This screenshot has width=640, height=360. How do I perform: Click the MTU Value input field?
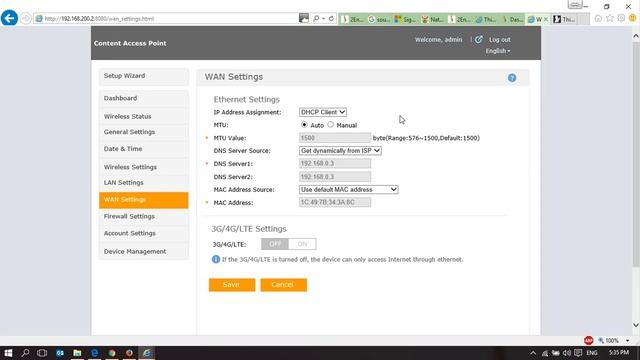(335, 138)
